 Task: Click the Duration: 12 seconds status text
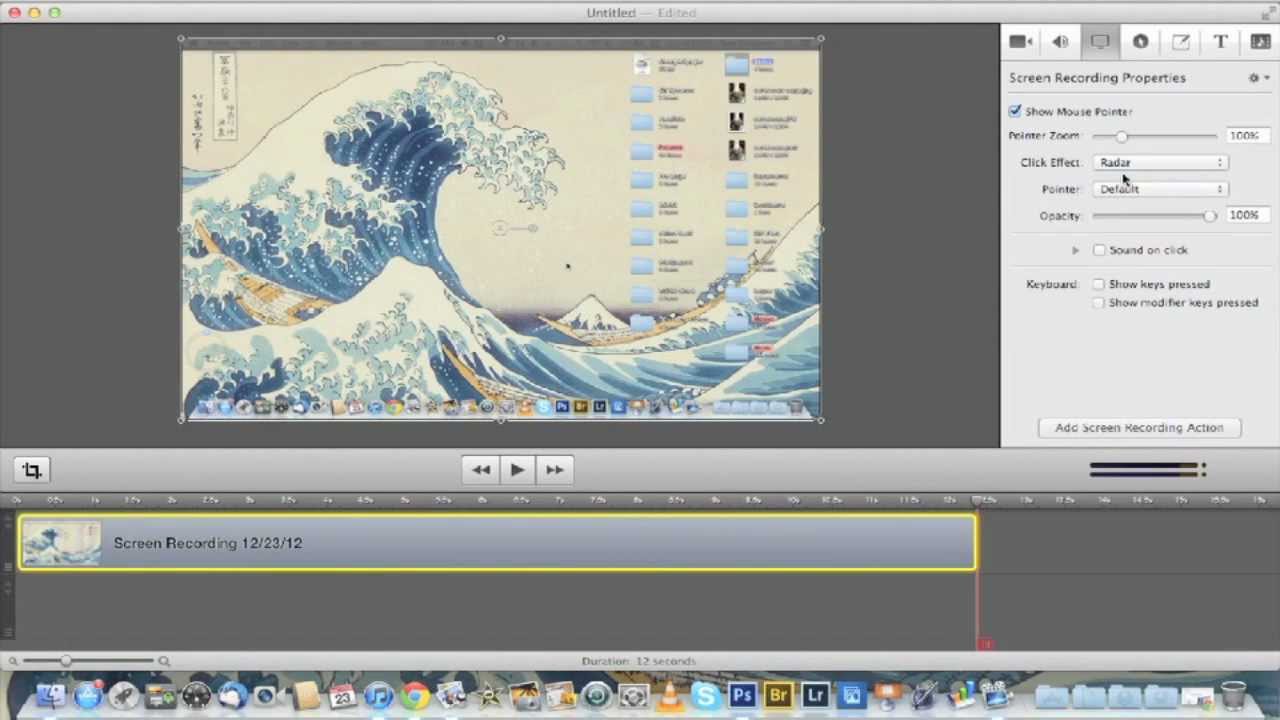click(639, 661)
